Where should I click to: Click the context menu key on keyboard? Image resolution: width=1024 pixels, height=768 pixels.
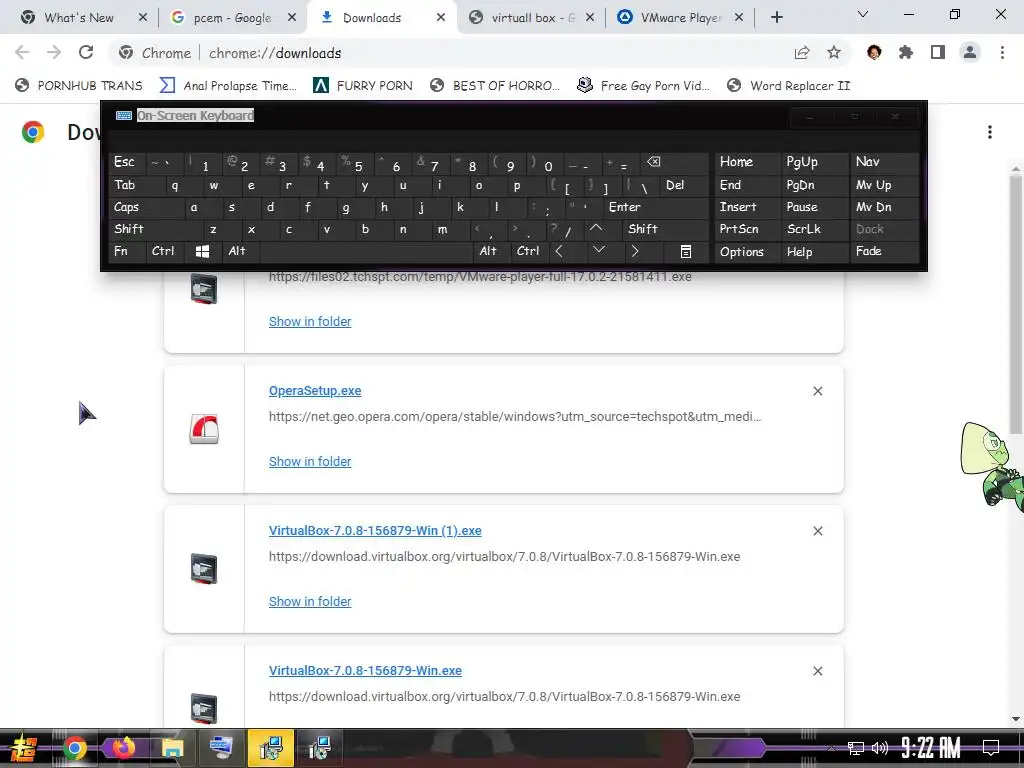click(686, 251)
